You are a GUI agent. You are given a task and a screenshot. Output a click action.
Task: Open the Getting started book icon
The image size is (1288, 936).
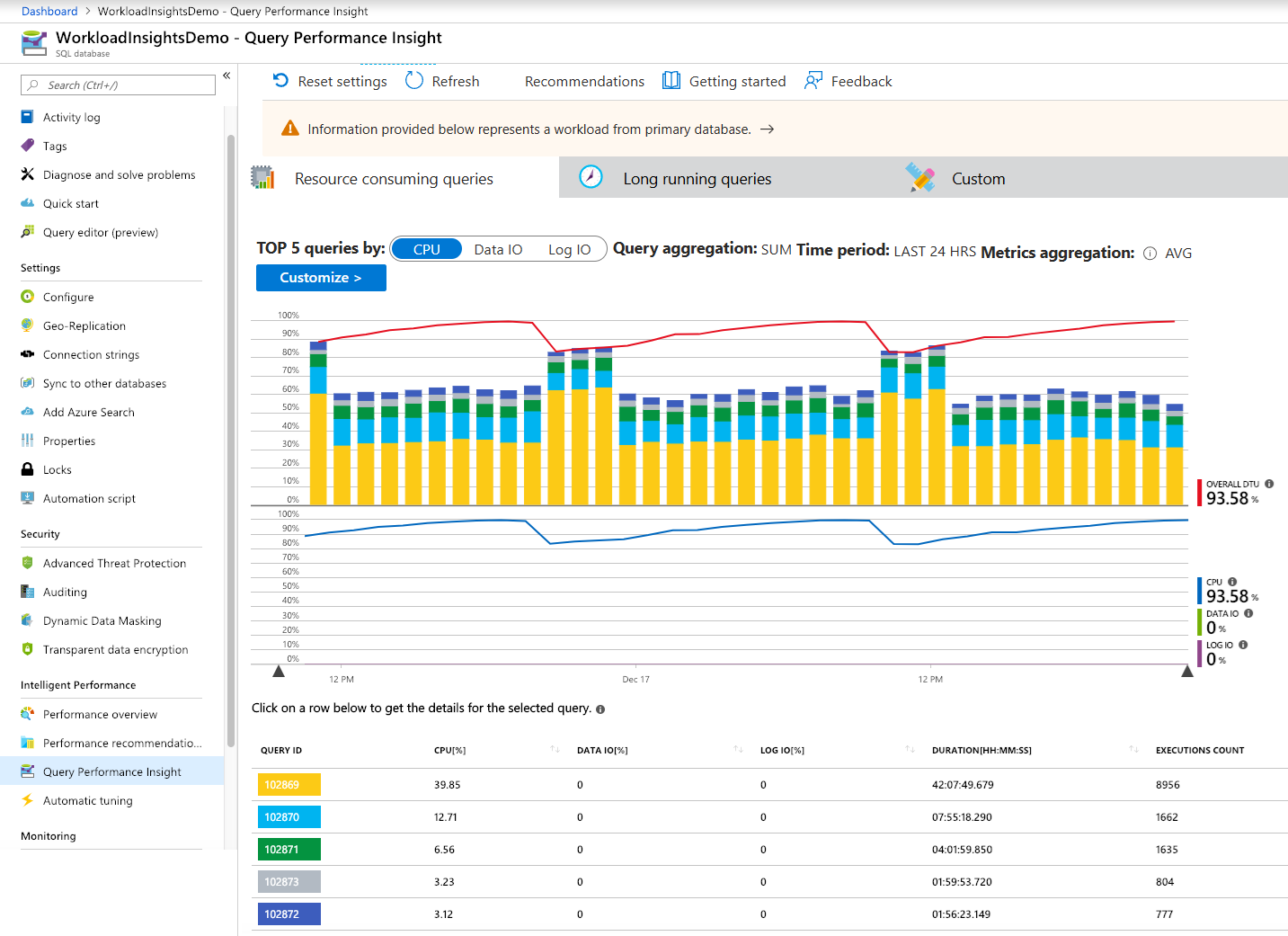pos(671,81)
